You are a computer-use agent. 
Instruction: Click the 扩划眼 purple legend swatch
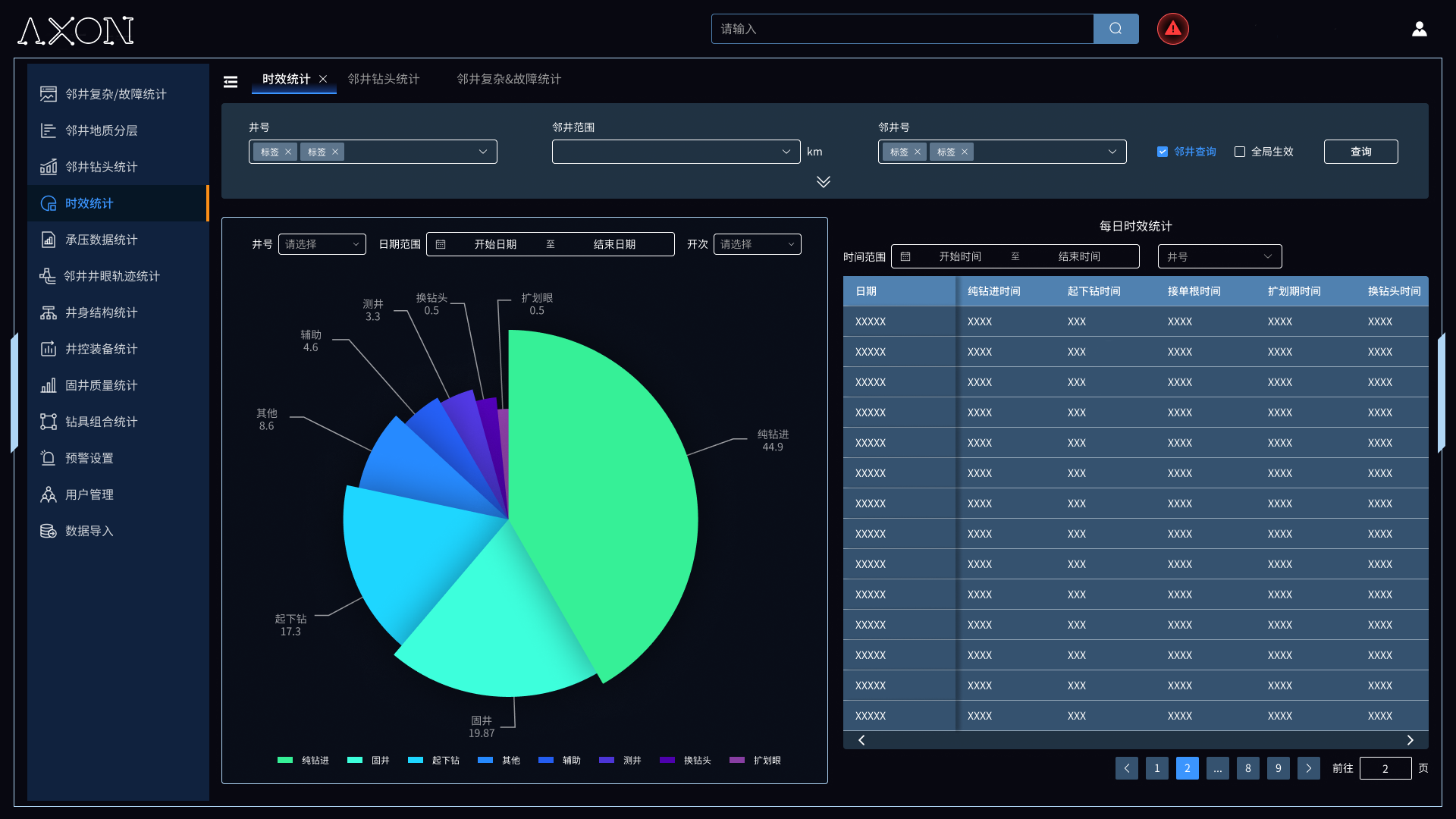click(x=737, y=760)
